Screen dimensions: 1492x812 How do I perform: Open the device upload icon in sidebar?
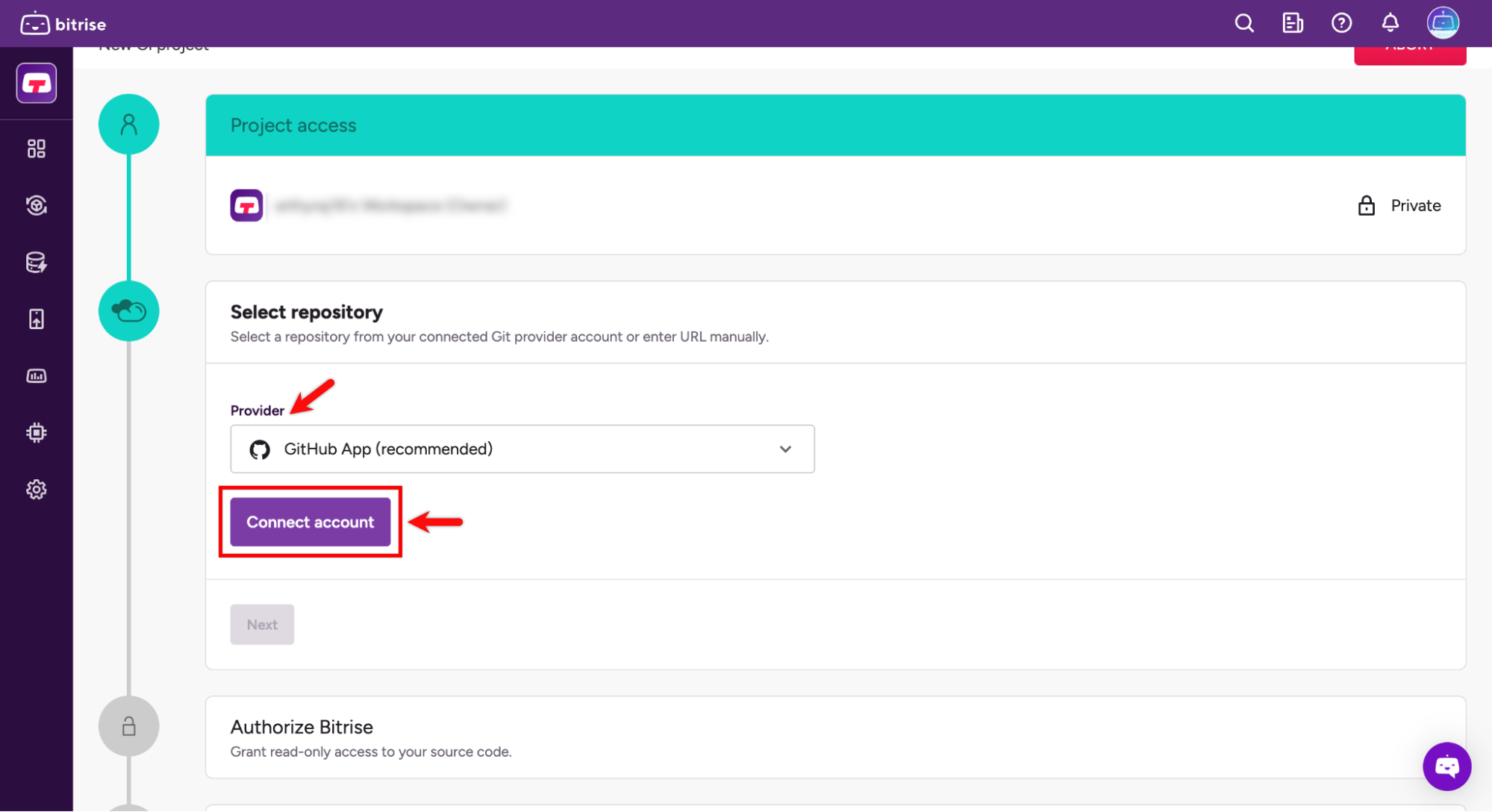click(37, 319)
